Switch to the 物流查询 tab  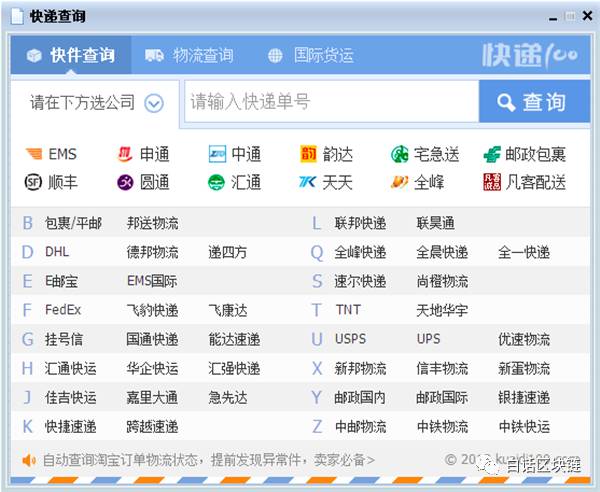pyautogui.click(x=189, y=55)
